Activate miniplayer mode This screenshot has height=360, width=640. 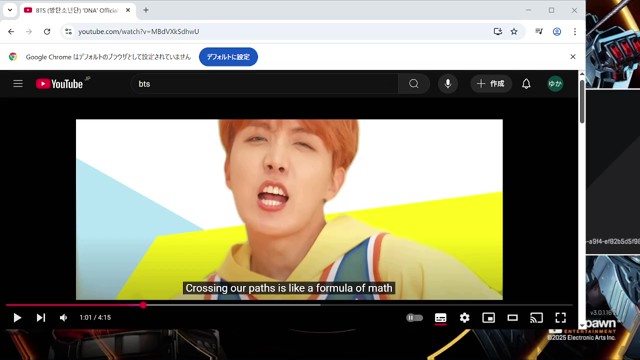point(489,318)
